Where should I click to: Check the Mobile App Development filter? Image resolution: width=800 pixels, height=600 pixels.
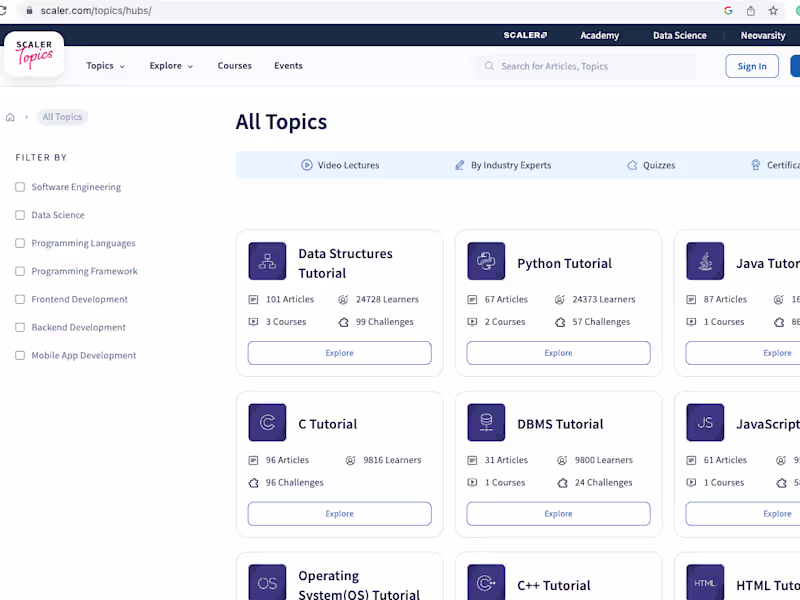(20, 356)
